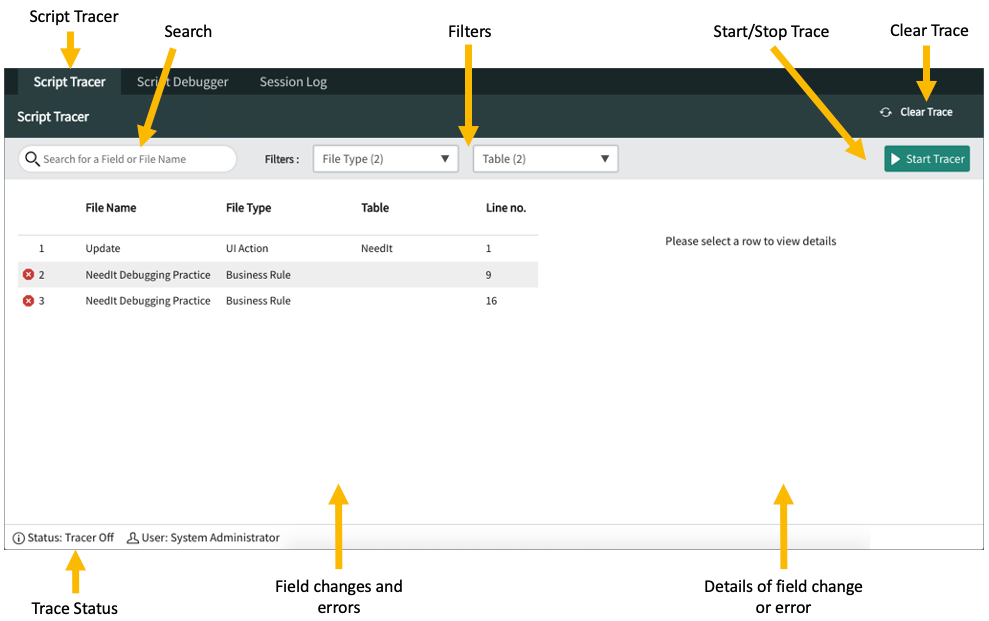Viewport: 989px width, 621px height.
Task: Select the Script Tracer tab
Action: point(69,81)
